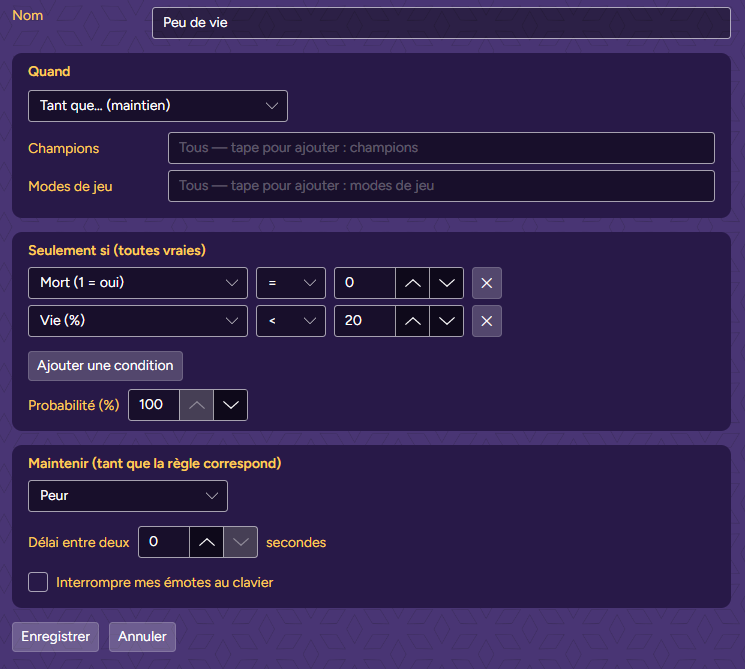Open the Vie (%) variable dropdown
745x669 pixels.
[138, 321]
